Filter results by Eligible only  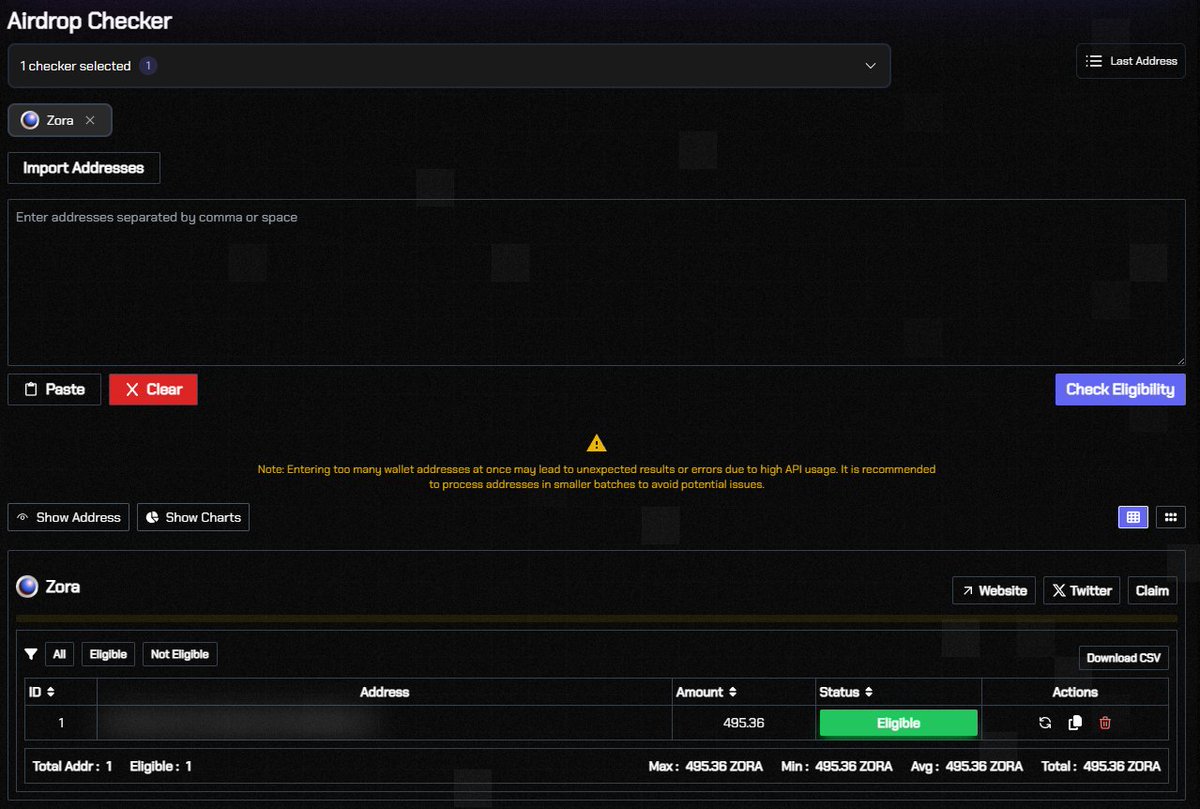pyautogui.click(x=108, y=654)
